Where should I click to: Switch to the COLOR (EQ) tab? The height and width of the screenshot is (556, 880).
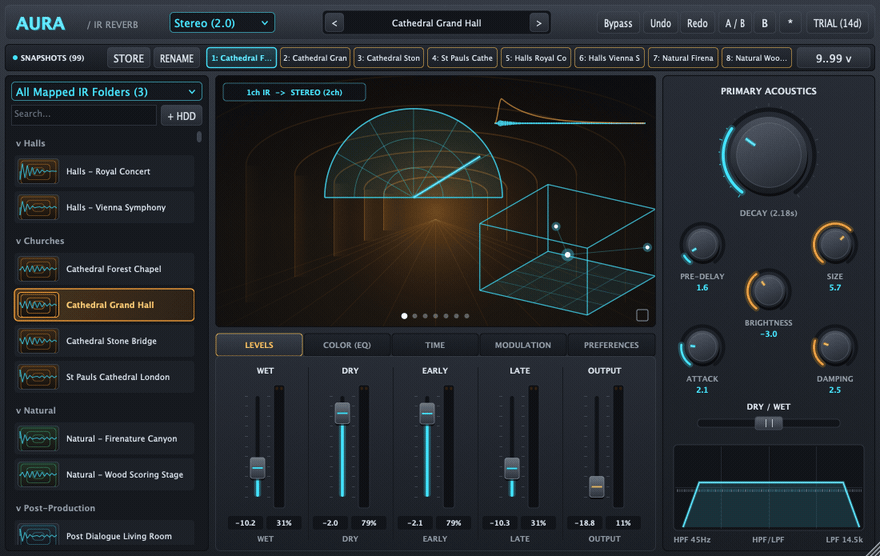[x=347, y=345]
